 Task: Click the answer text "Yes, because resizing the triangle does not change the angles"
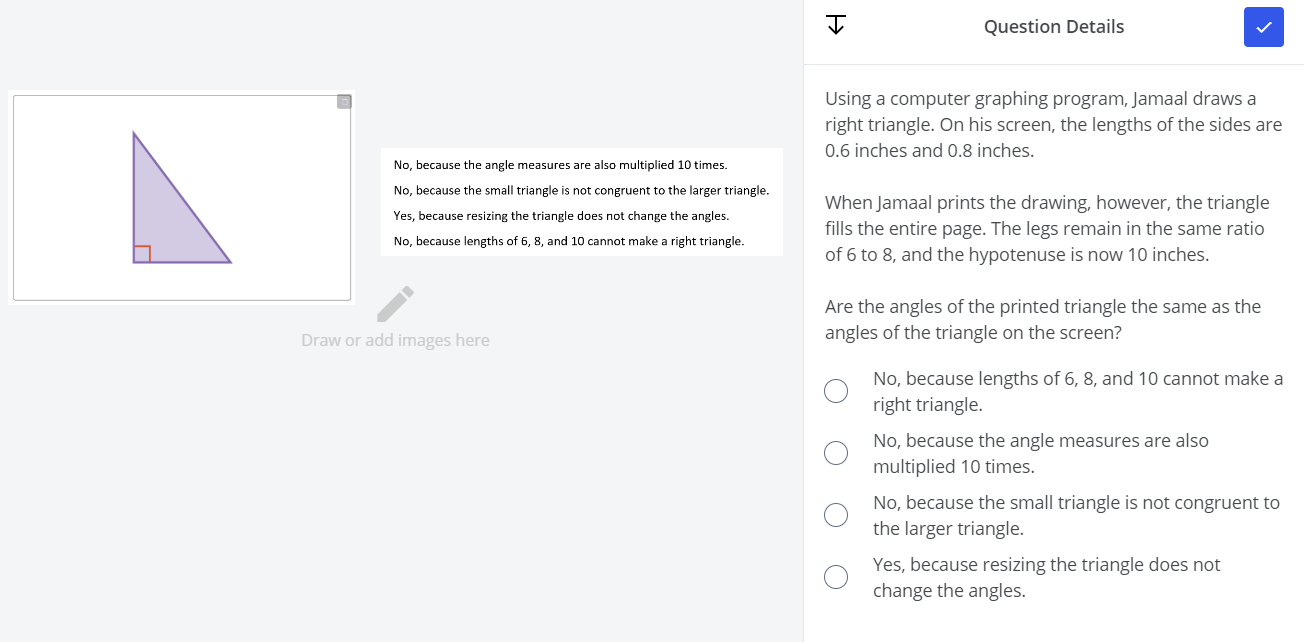point(1046,577)
